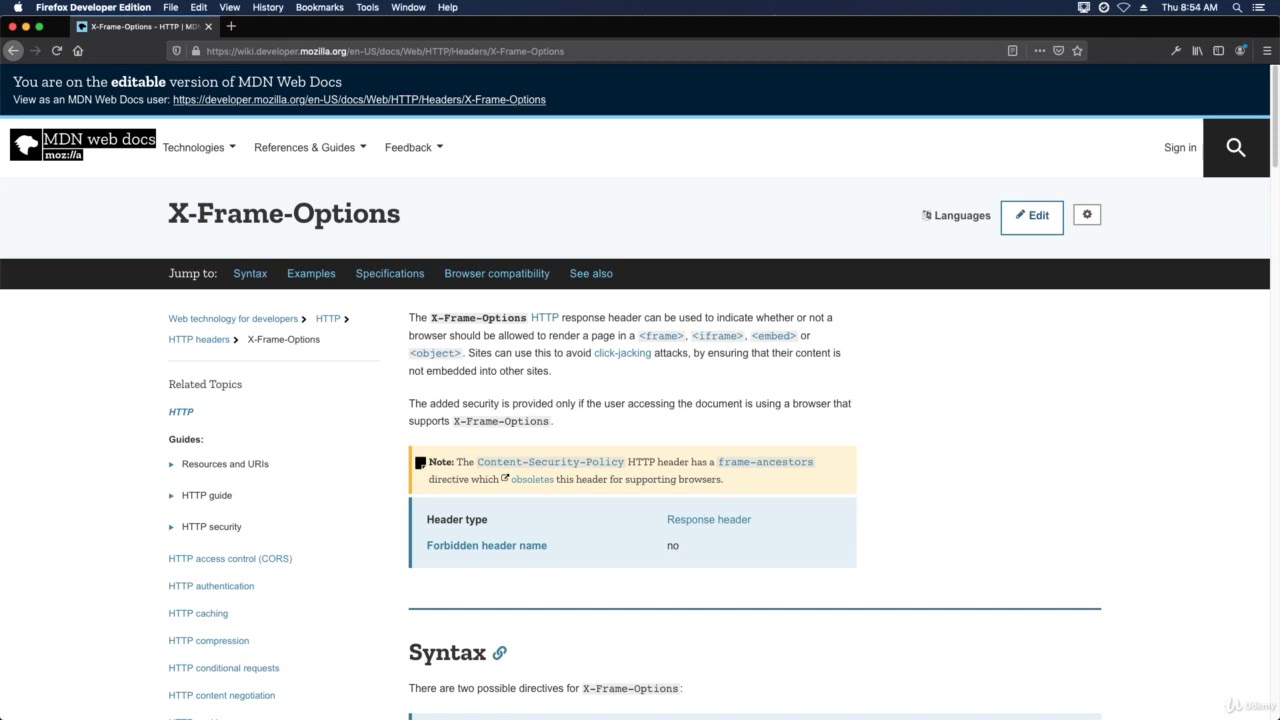Open Web technology for developers breadcrumb
Viewport: 1280px width, 720px height.
(233, 319)
